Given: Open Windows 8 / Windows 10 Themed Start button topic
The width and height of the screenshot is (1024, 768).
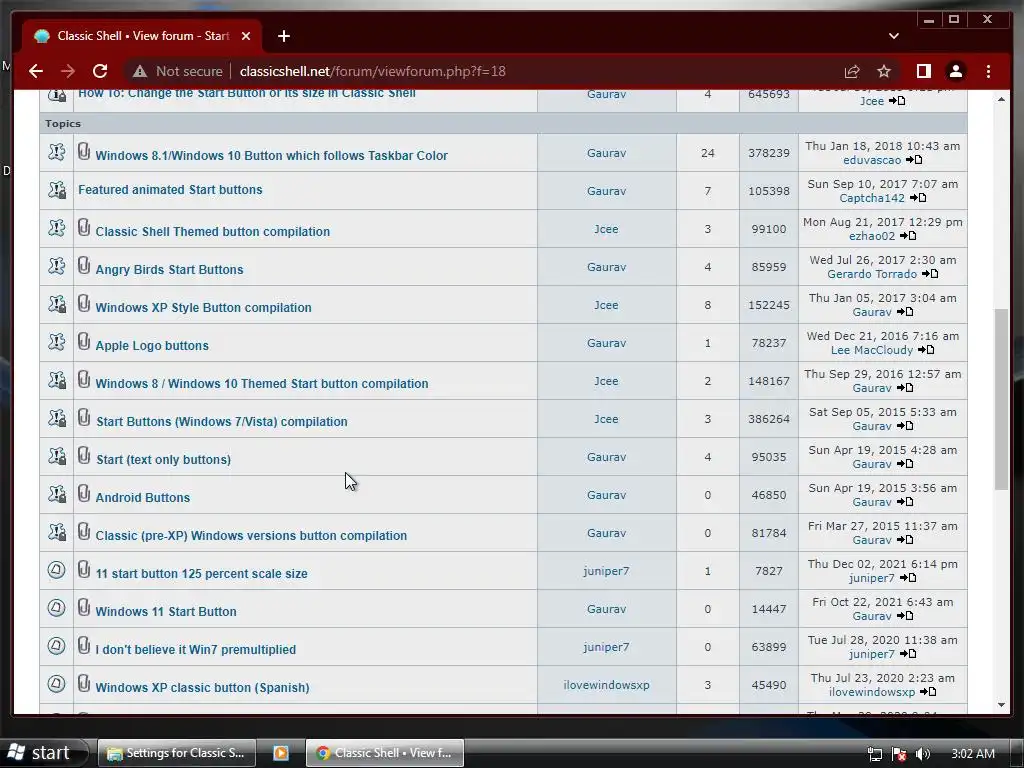Looking at the screenshot, I should click(x=262, y=383).
